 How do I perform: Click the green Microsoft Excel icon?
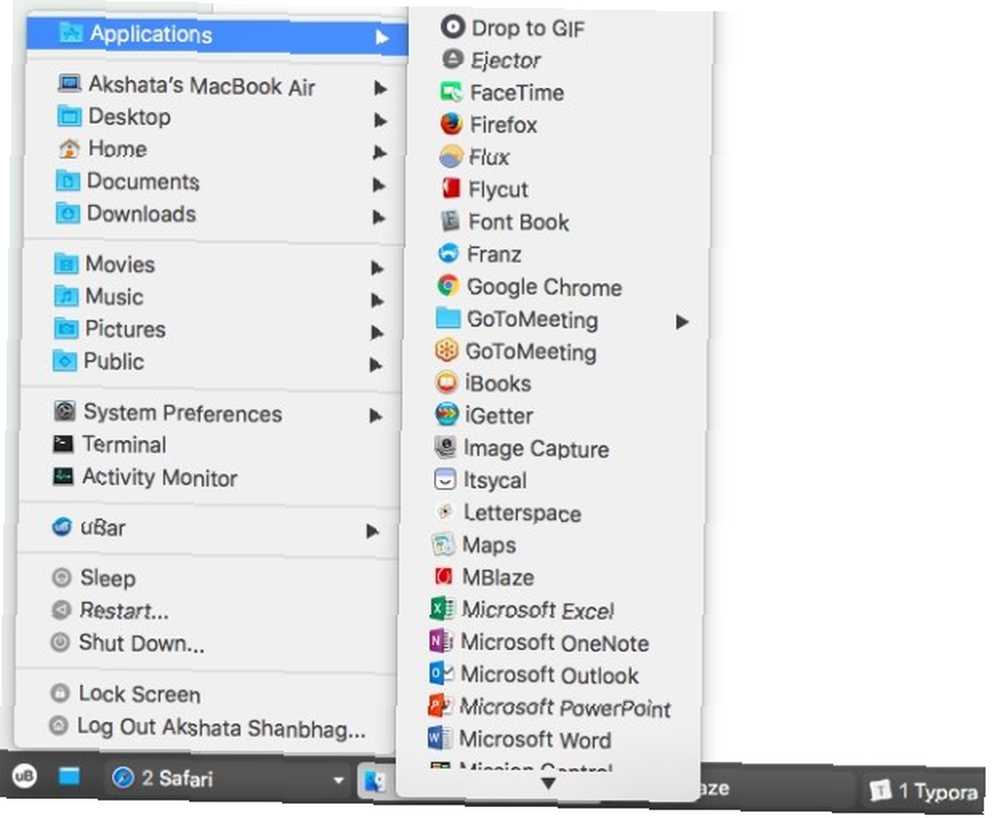[x=442, y=608]
